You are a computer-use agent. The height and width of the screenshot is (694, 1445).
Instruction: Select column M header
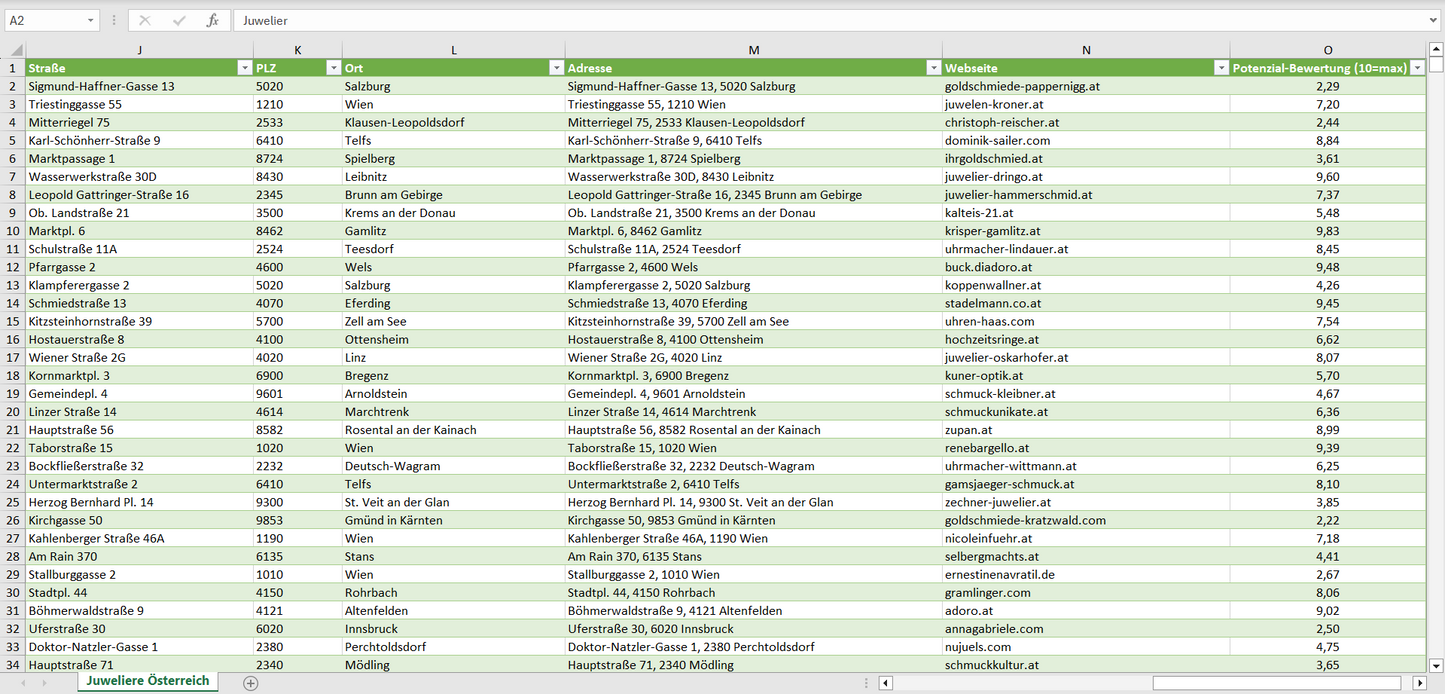tap(753, 50)
